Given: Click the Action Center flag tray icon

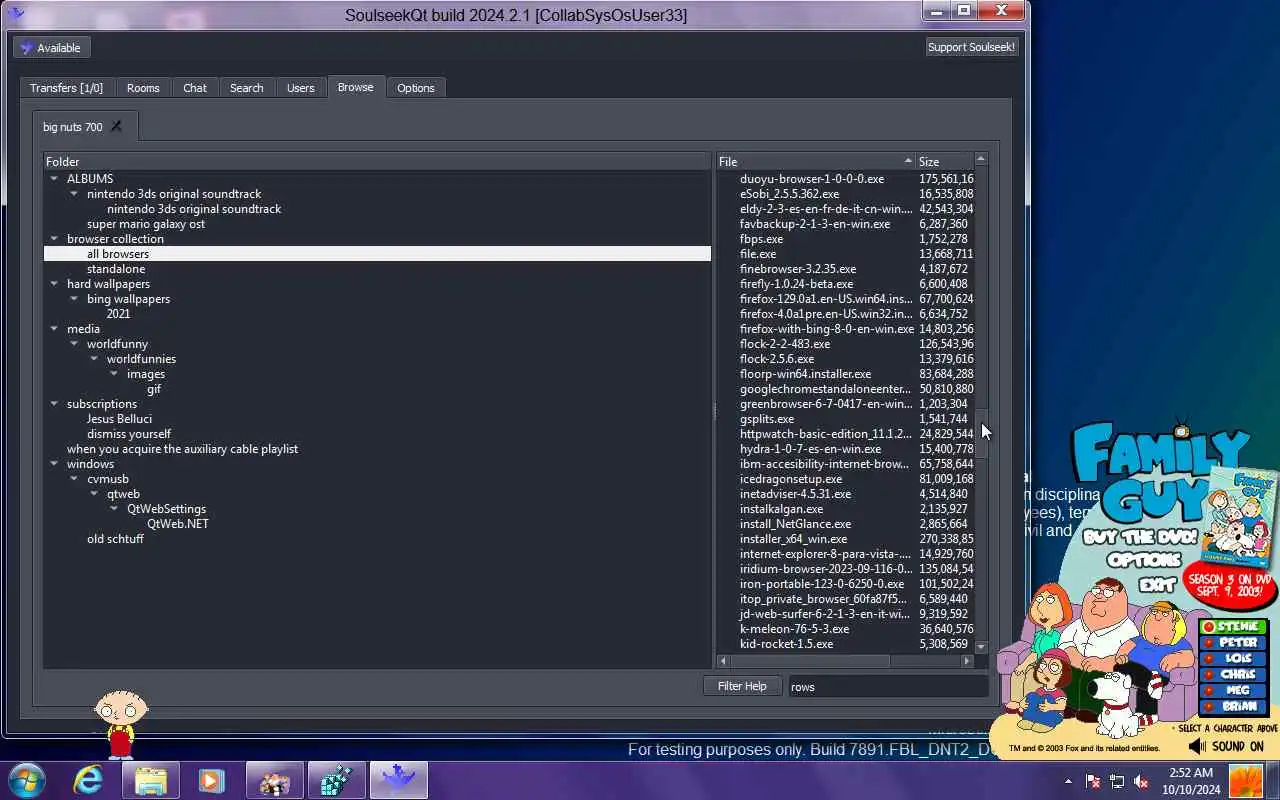Looking at the screenshot, I should (x=1093, y=781).
